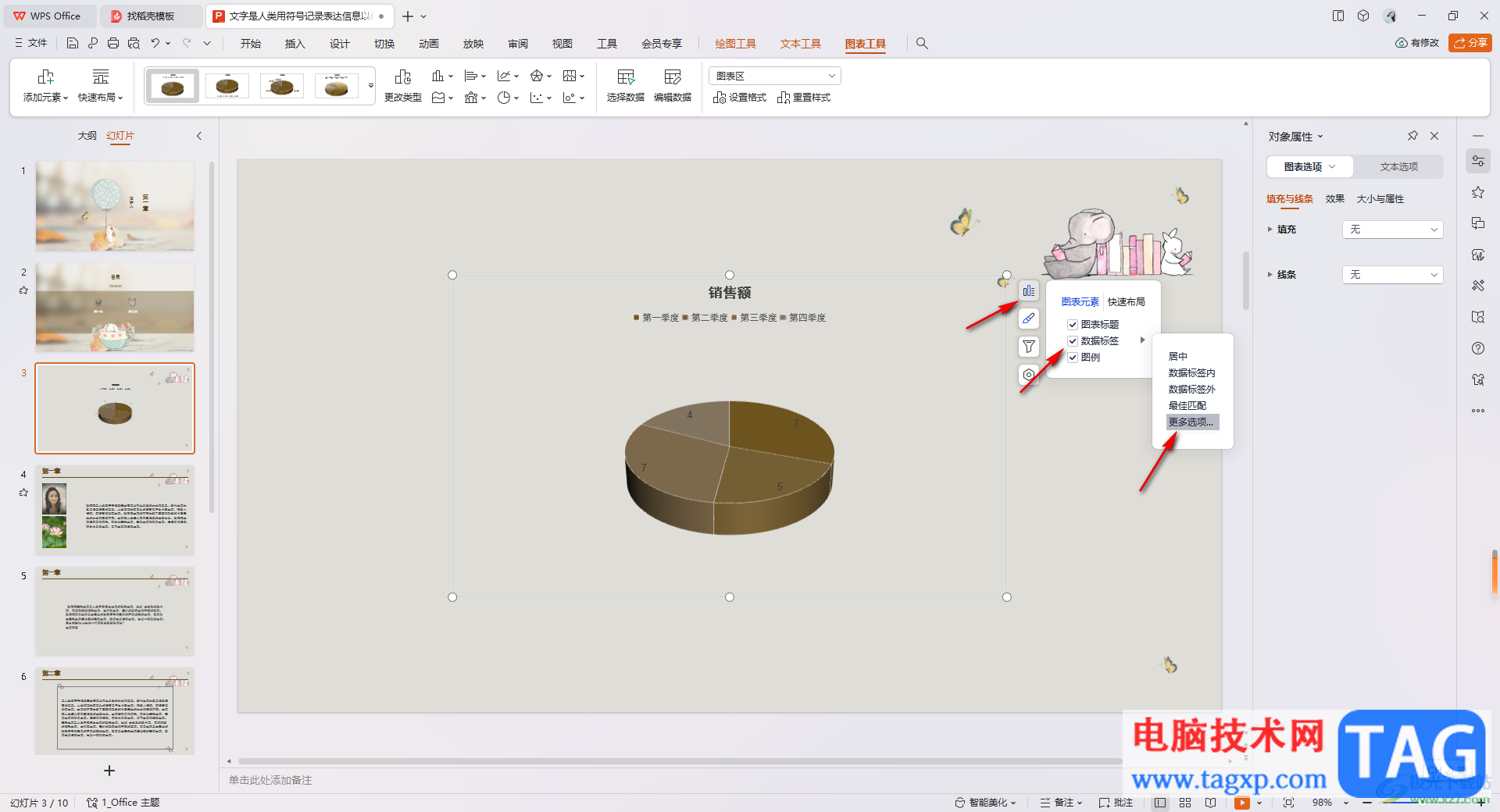This screenshot has width=1500, height=812.
Task: Open the 图表选项 dropdown tab
Action: (1310, 166)
